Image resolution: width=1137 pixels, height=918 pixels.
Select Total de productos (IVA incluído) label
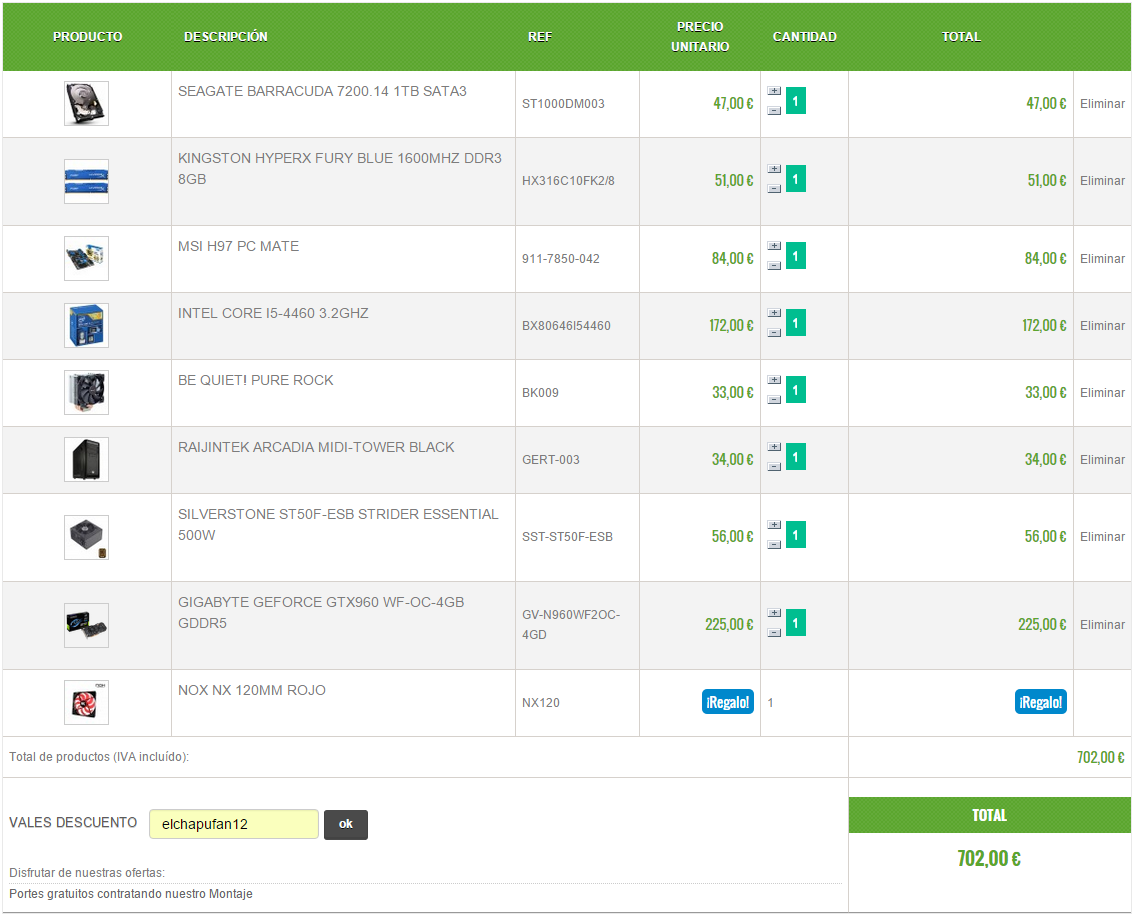tap(99, 757)
